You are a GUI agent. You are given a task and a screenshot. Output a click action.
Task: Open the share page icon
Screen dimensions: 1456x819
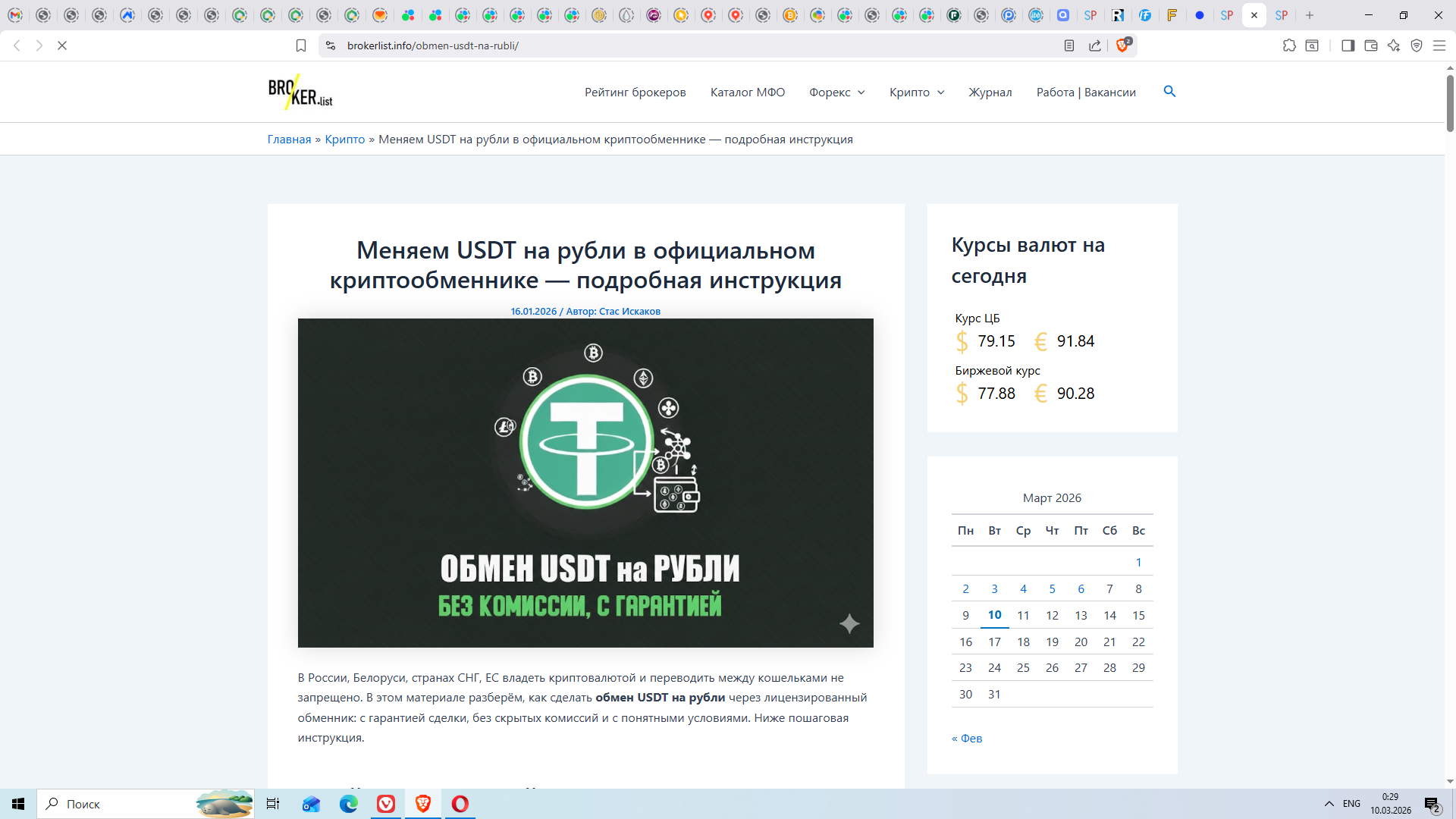(1095, 45)
